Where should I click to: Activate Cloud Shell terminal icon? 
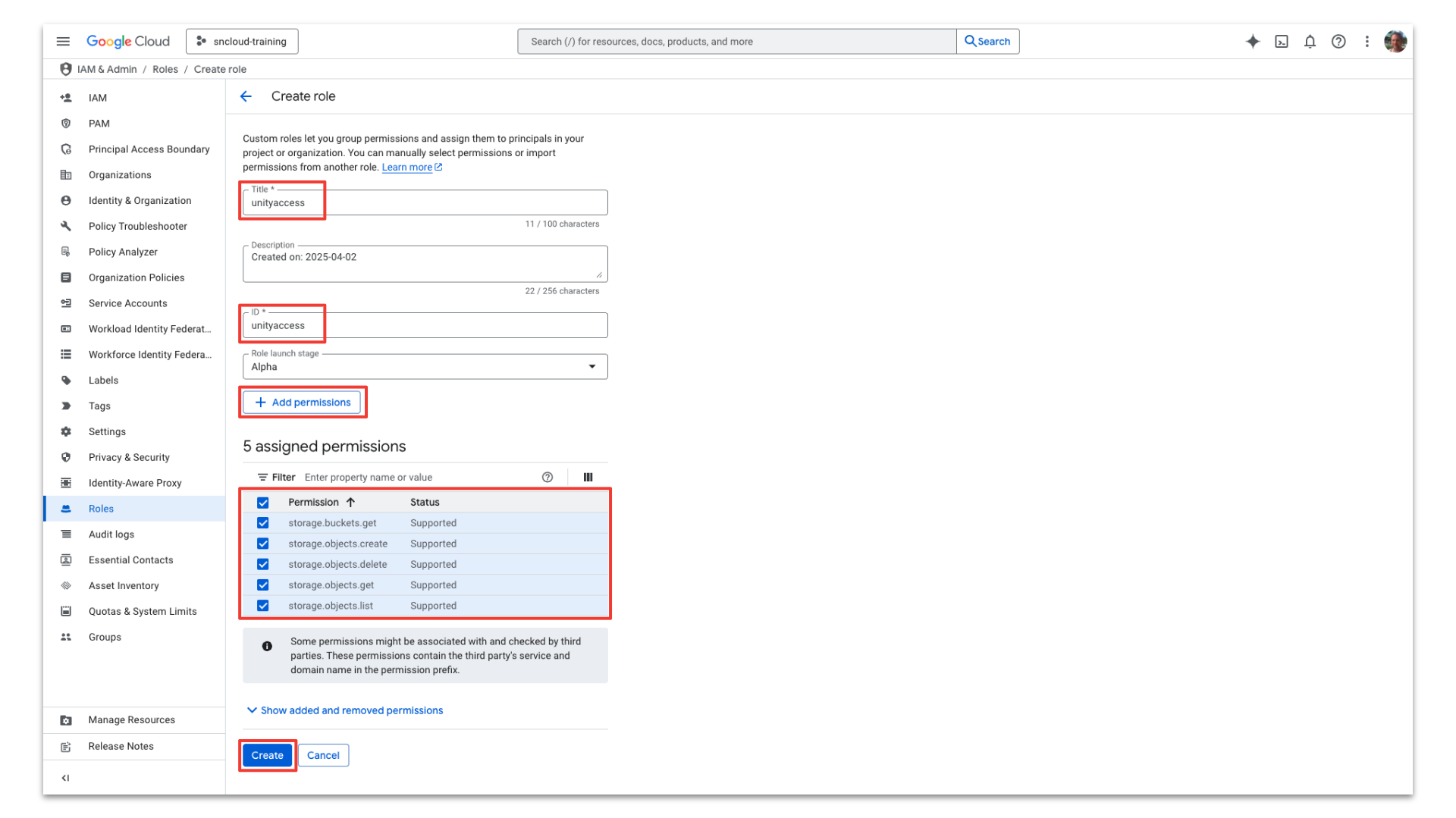1282,42
